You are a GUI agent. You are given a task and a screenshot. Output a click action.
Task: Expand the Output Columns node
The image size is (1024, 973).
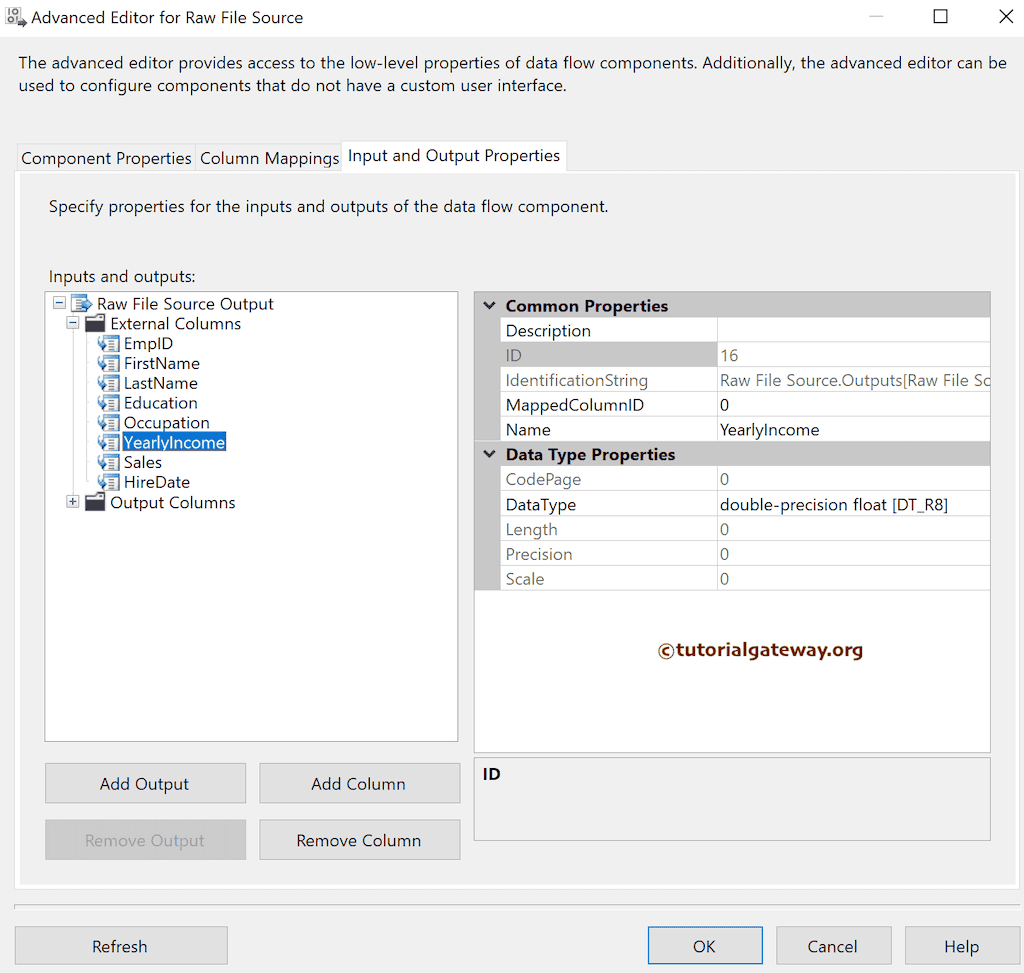coord(71,502)
